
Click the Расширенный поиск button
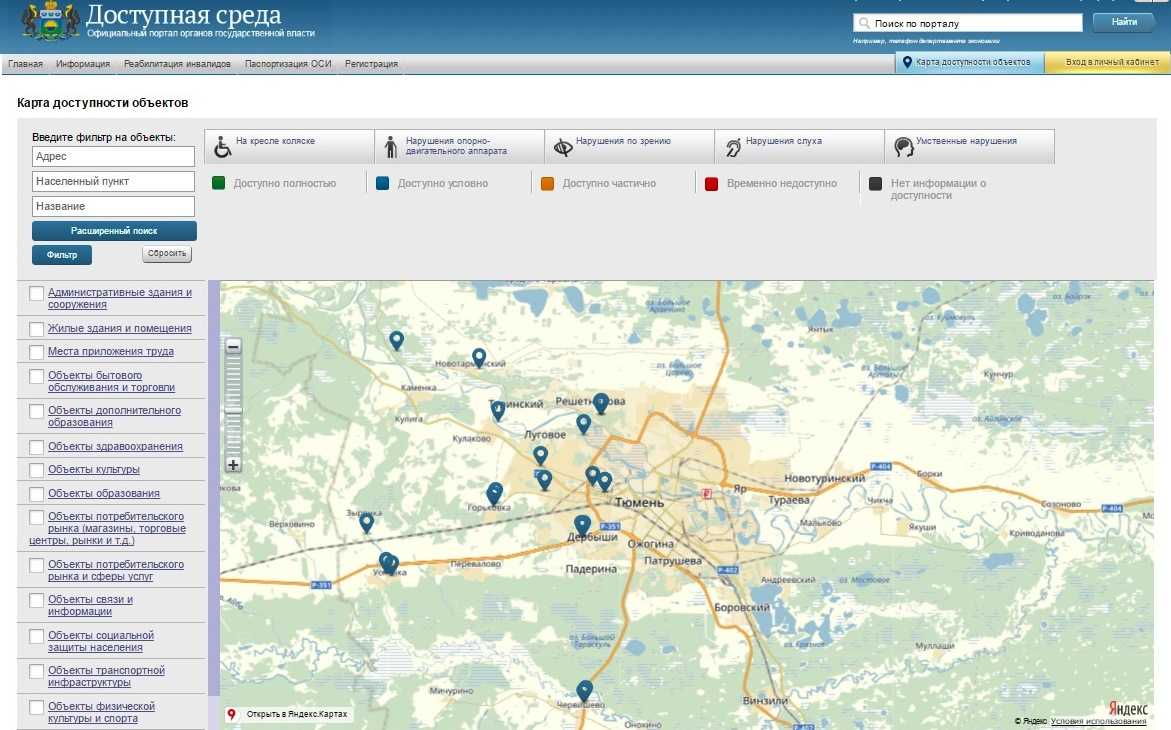click(114, 230)
